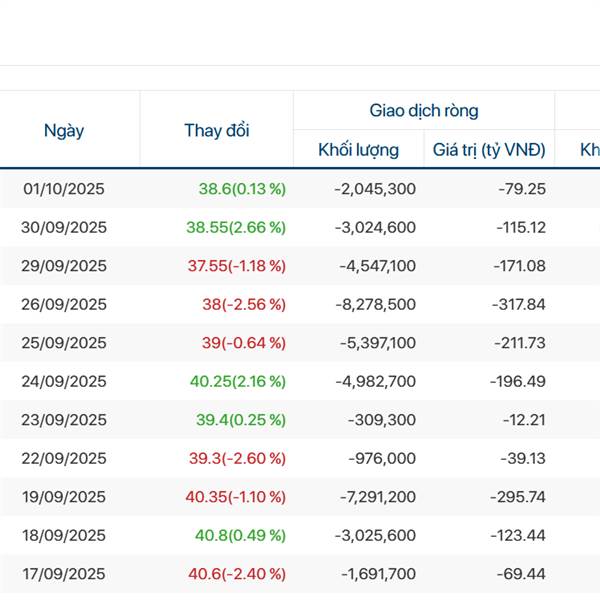Viewport: 600px width, 600px height.
Task: Select the 17/09/2025 date cell
Action: point(64,574)
